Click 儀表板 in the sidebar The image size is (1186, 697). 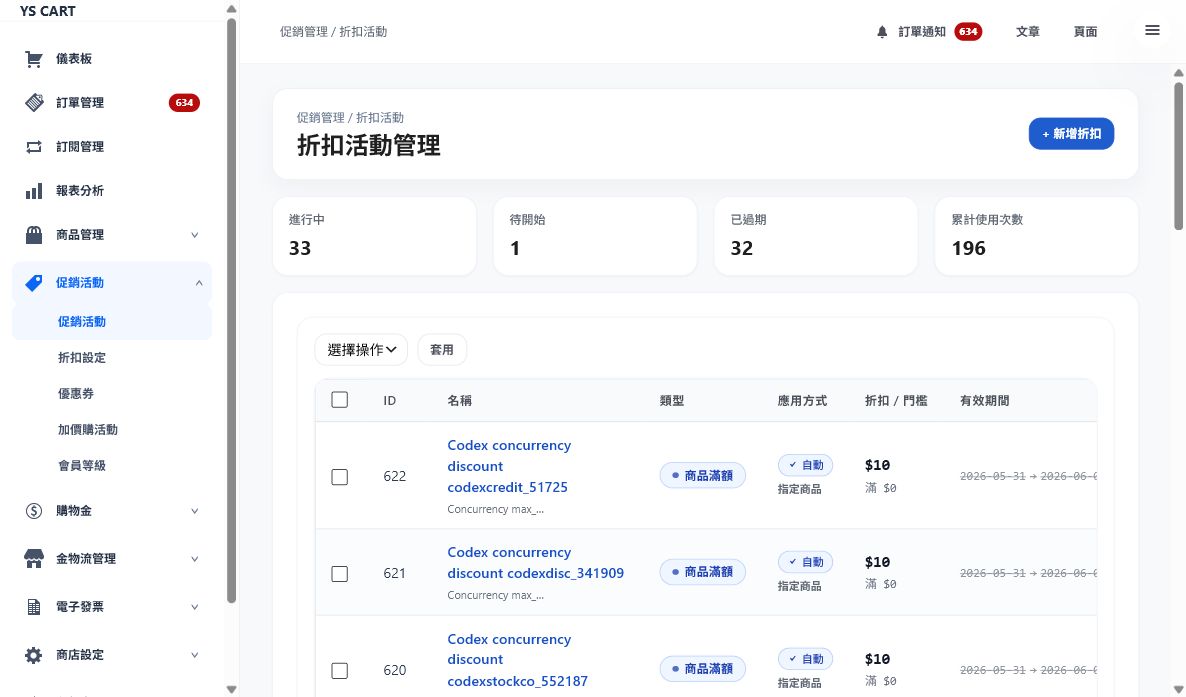tap(74, 59)
